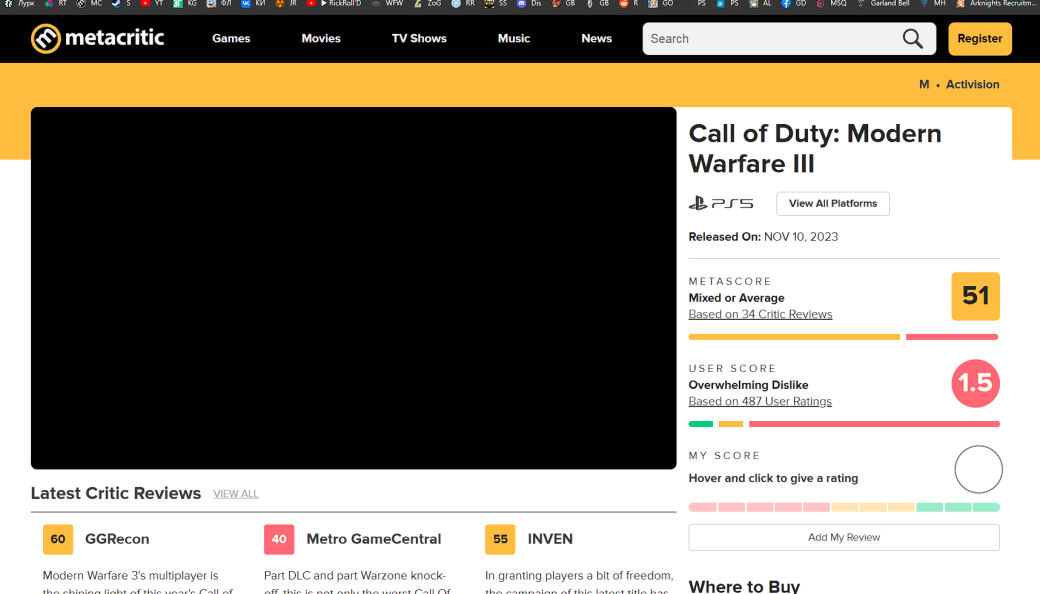Open the Arknights Recruitment bookmark

tap(994, 3)
